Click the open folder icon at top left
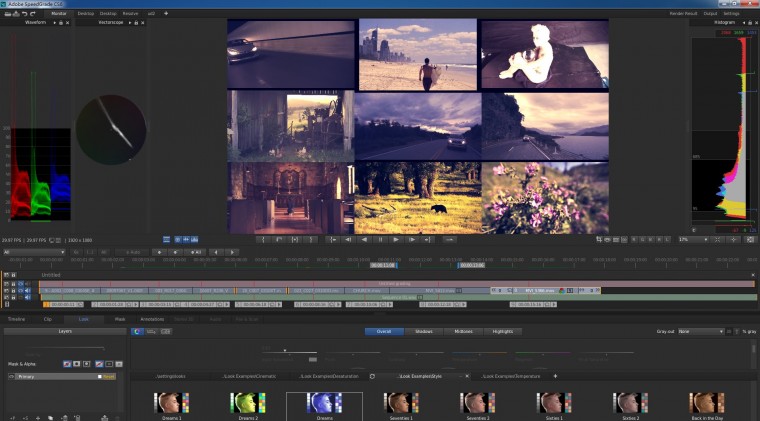This screenshot has width=760, height=421. pos(7,13)
